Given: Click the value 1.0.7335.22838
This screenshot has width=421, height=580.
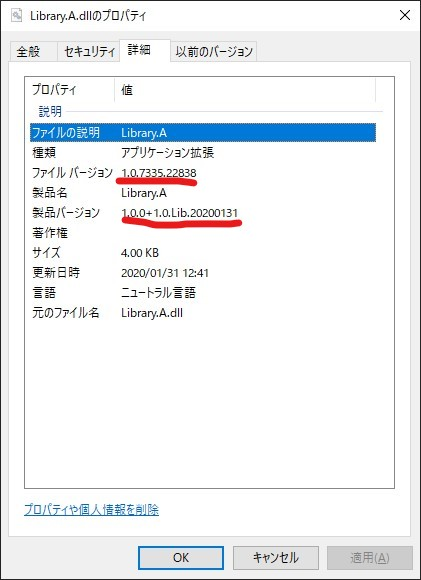Looking at the screenshot, I should (159, 173).
